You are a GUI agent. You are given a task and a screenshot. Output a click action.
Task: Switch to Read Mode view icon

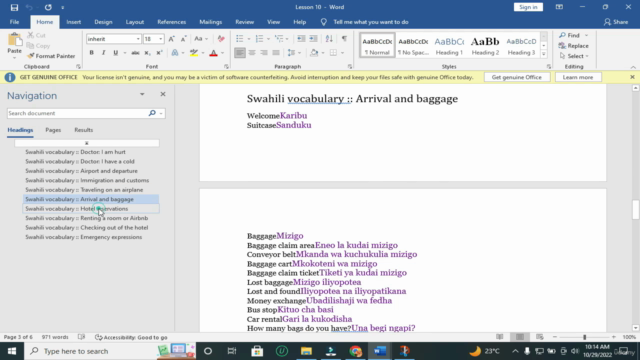pyautogui.click(x=500, y=337)
